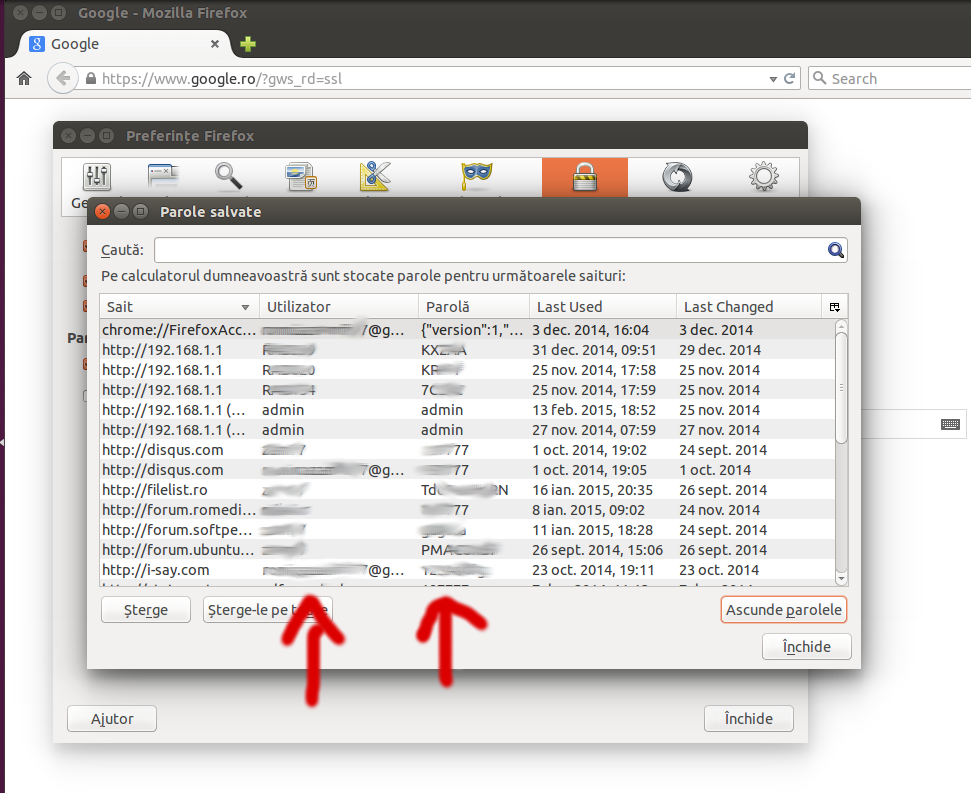Select the http://forum.softpe... row
971x793 pixels.
click(x=468, y=530)
